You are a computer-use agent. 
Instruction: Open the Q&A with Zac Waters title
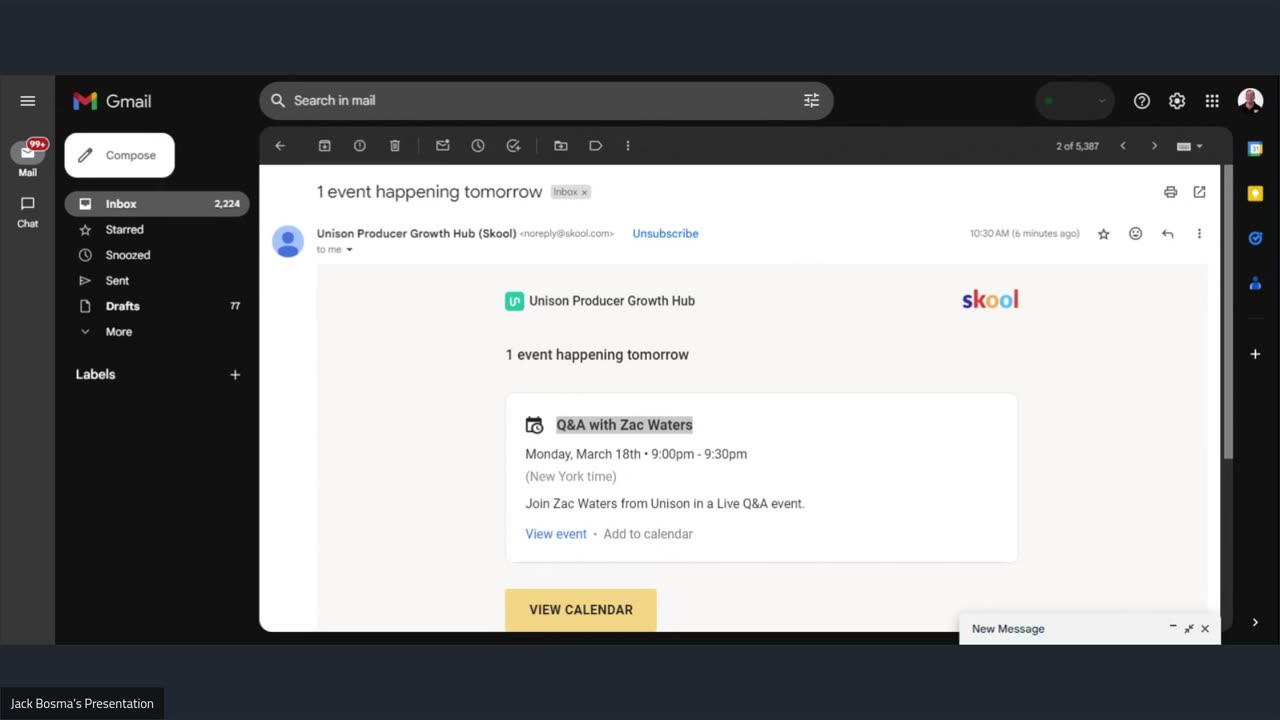(x=624, y=425)
